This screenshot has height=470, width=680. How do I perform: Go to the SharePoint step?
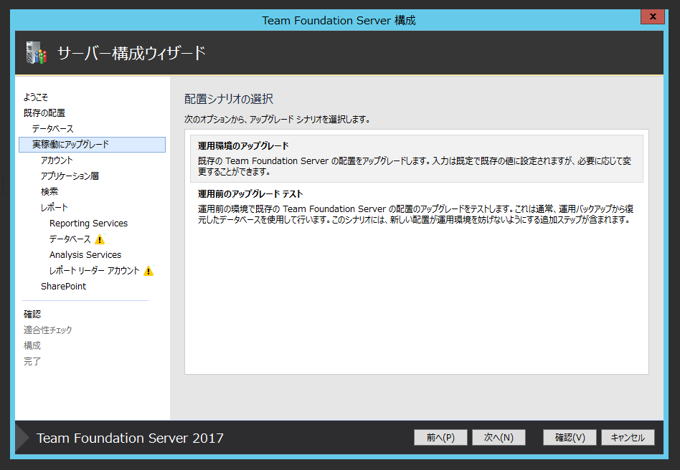pos(63,287)
